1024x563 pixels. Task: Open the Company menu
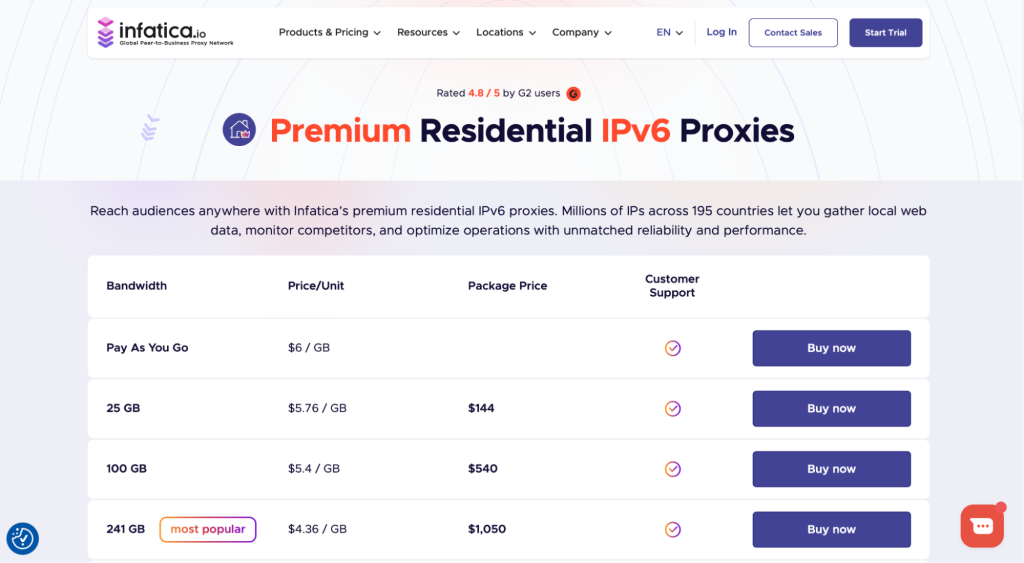[581, 33]
